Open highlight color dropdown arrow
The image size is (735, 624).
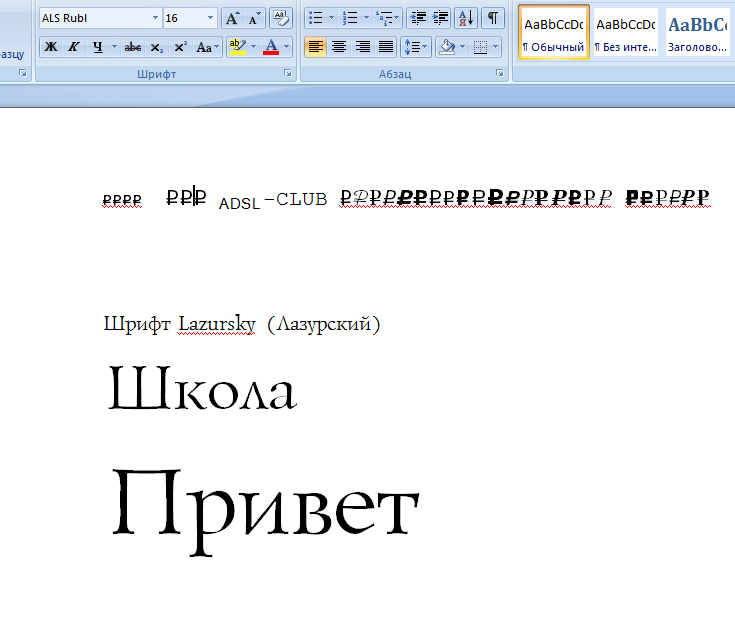(x=254, y=47)
